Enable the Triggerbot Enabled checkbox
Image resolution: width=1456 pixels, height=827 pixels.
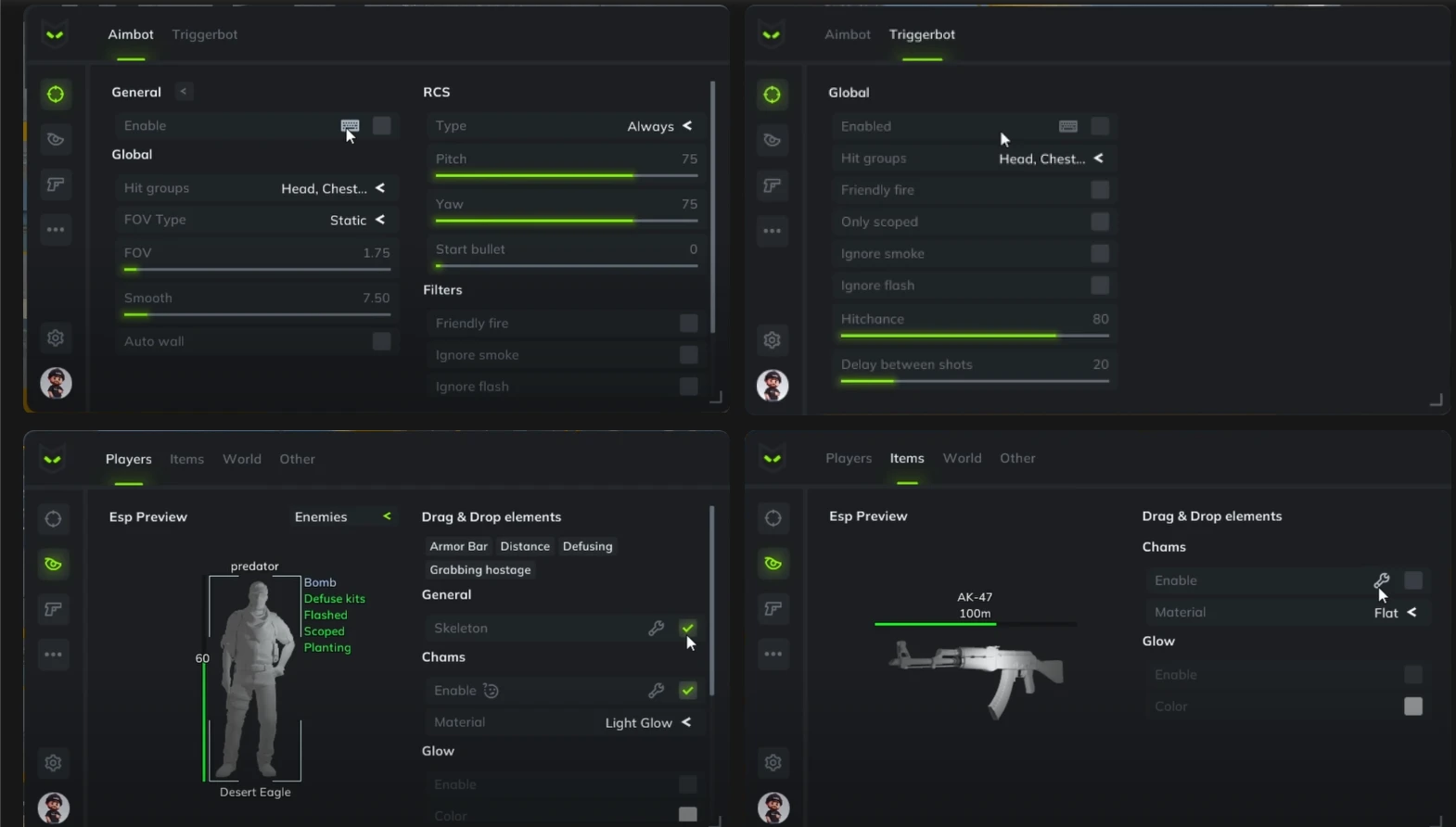tap(1100, 126)
